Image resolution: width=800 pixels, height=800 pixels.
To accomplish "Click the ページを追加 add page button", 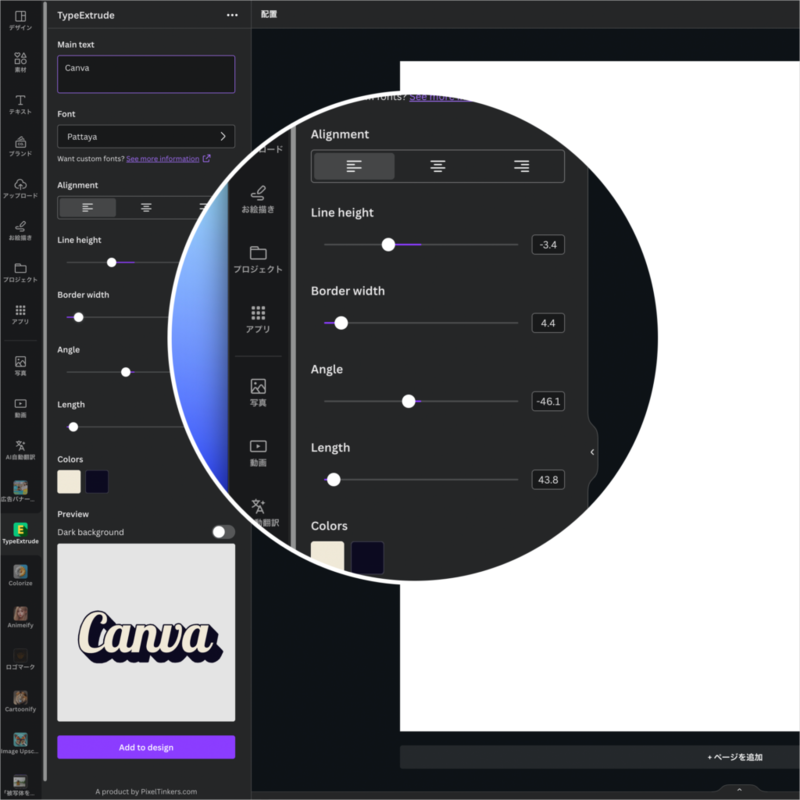I will coord(735,757).
